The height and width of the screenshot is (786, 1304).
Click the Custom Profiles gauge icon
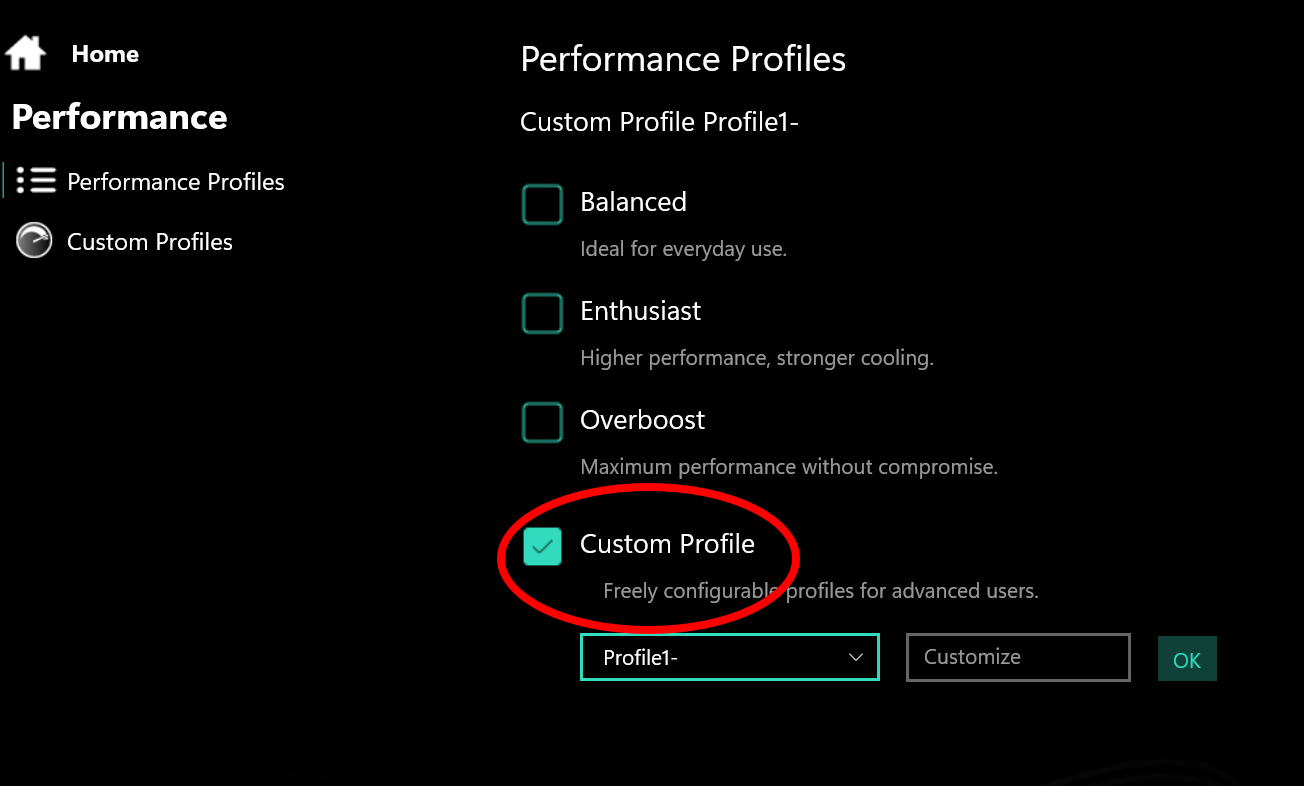point(34,241)
